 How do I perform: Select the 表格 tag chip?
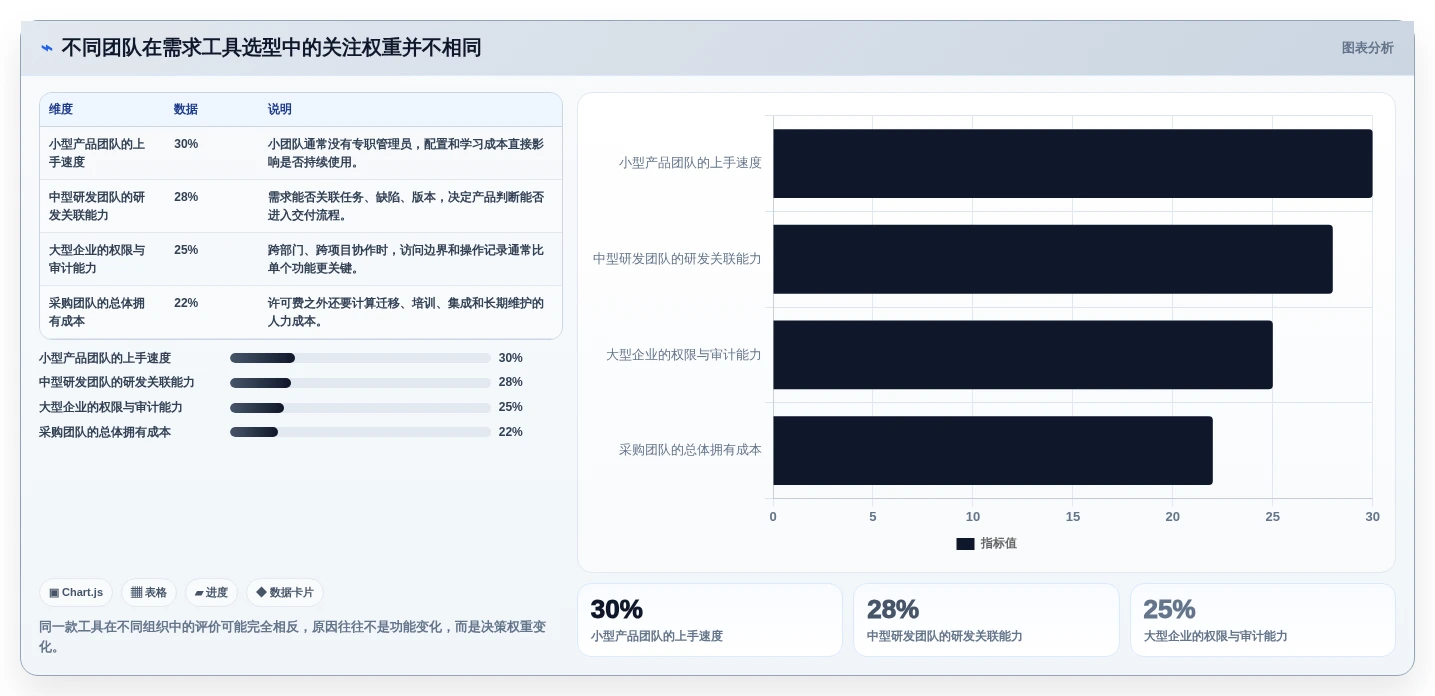(x=149, y=593)
